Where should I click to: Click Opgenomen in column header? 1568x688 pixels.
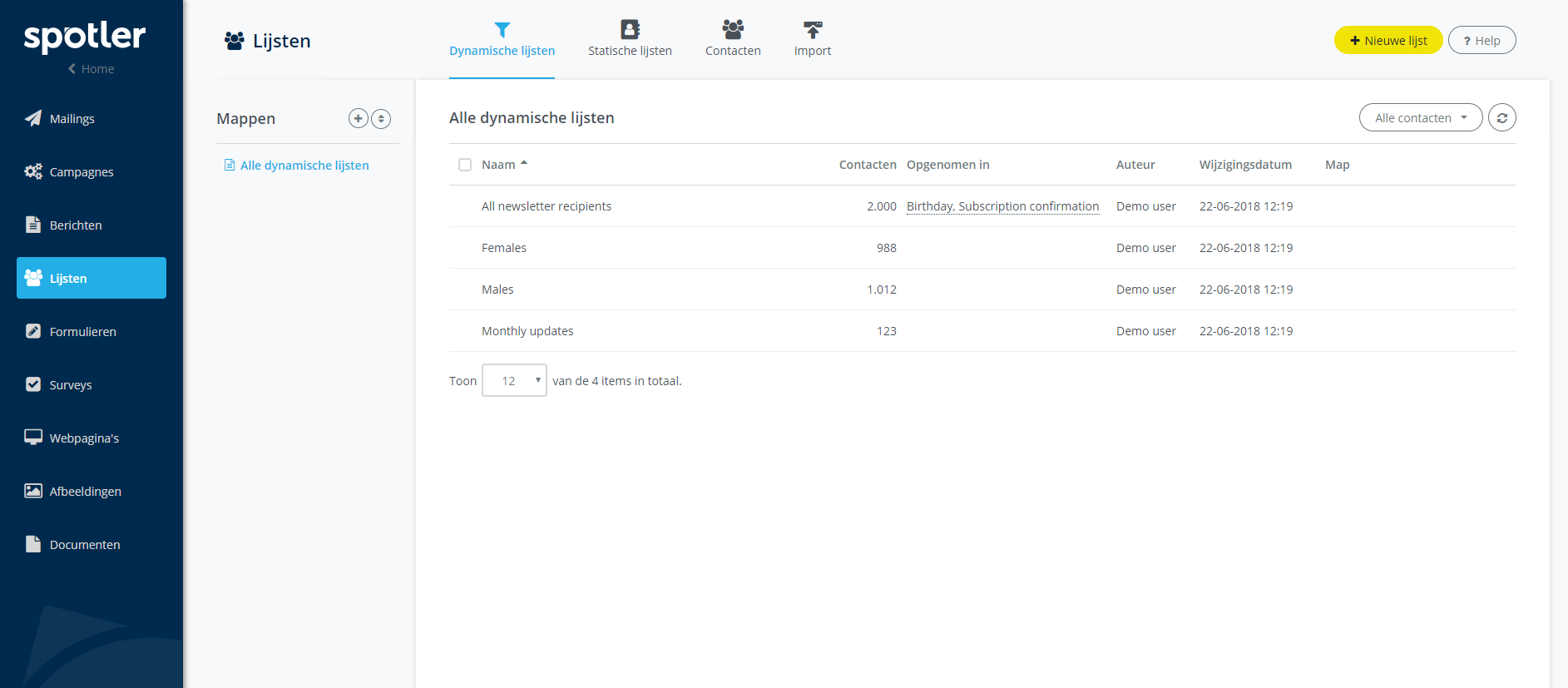pyautogui.click(x=948, y=165)
